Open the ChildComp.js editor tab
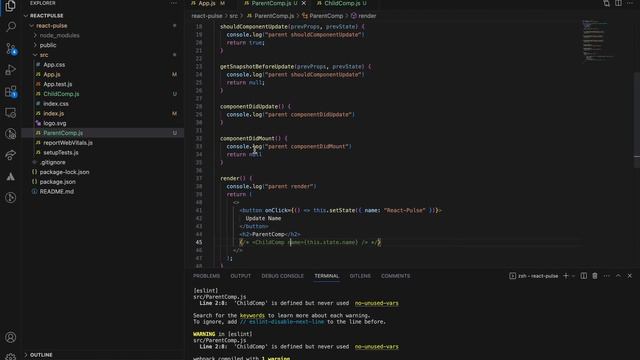 (342, 3)
